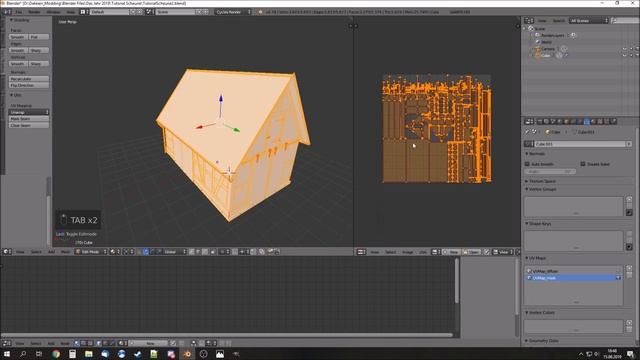Enable the Auto Smooth checkbox
Screen dimensions: 640x360
pos(527,164)
